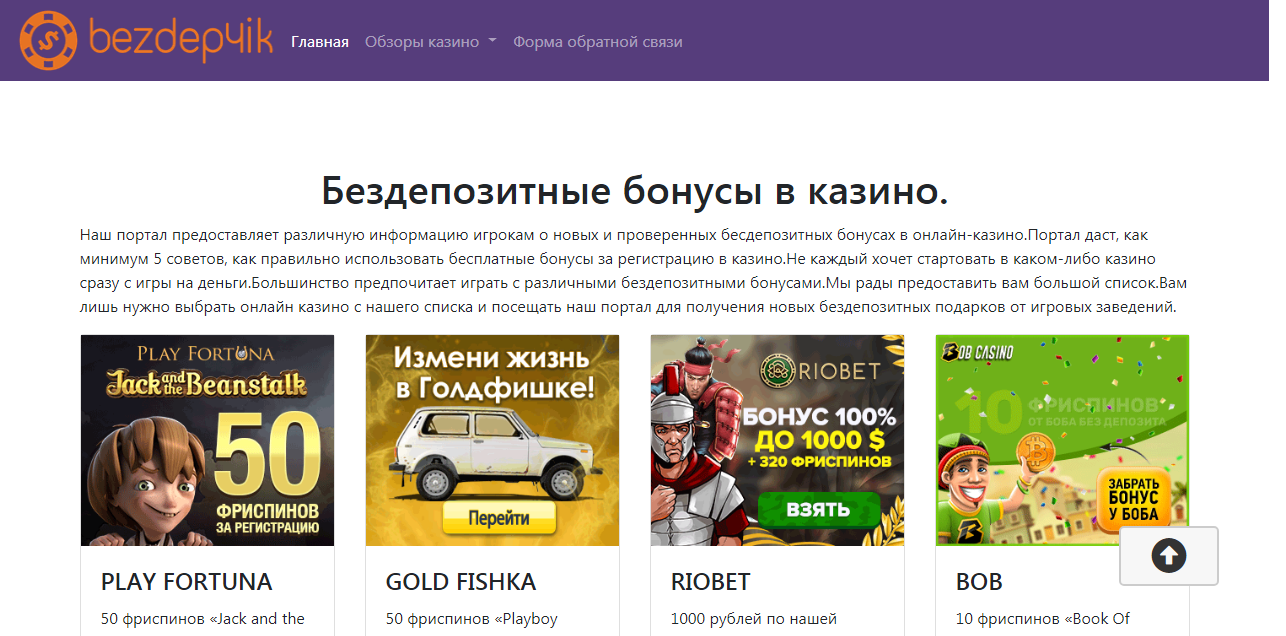
Task: Expand the Обзоры казино dropdown
Action: (431, 42)
